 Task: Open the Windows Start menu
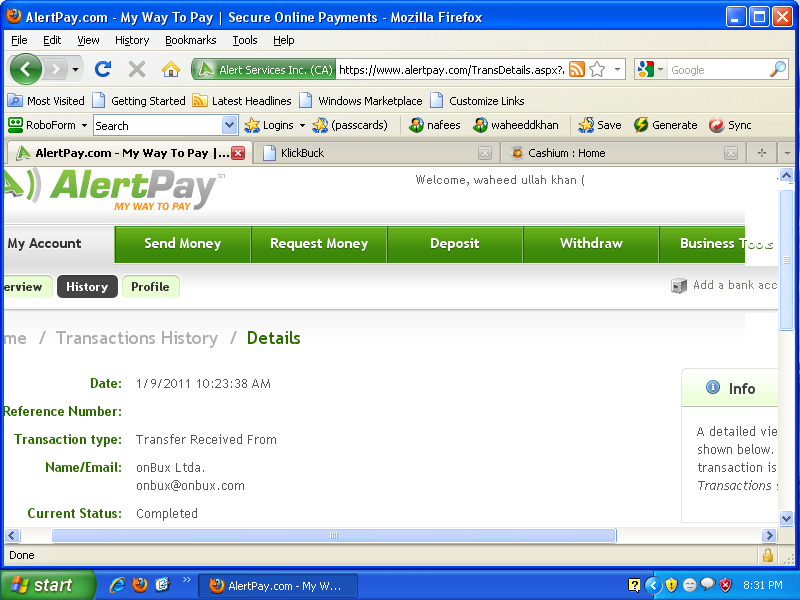(x=47, y=585)
